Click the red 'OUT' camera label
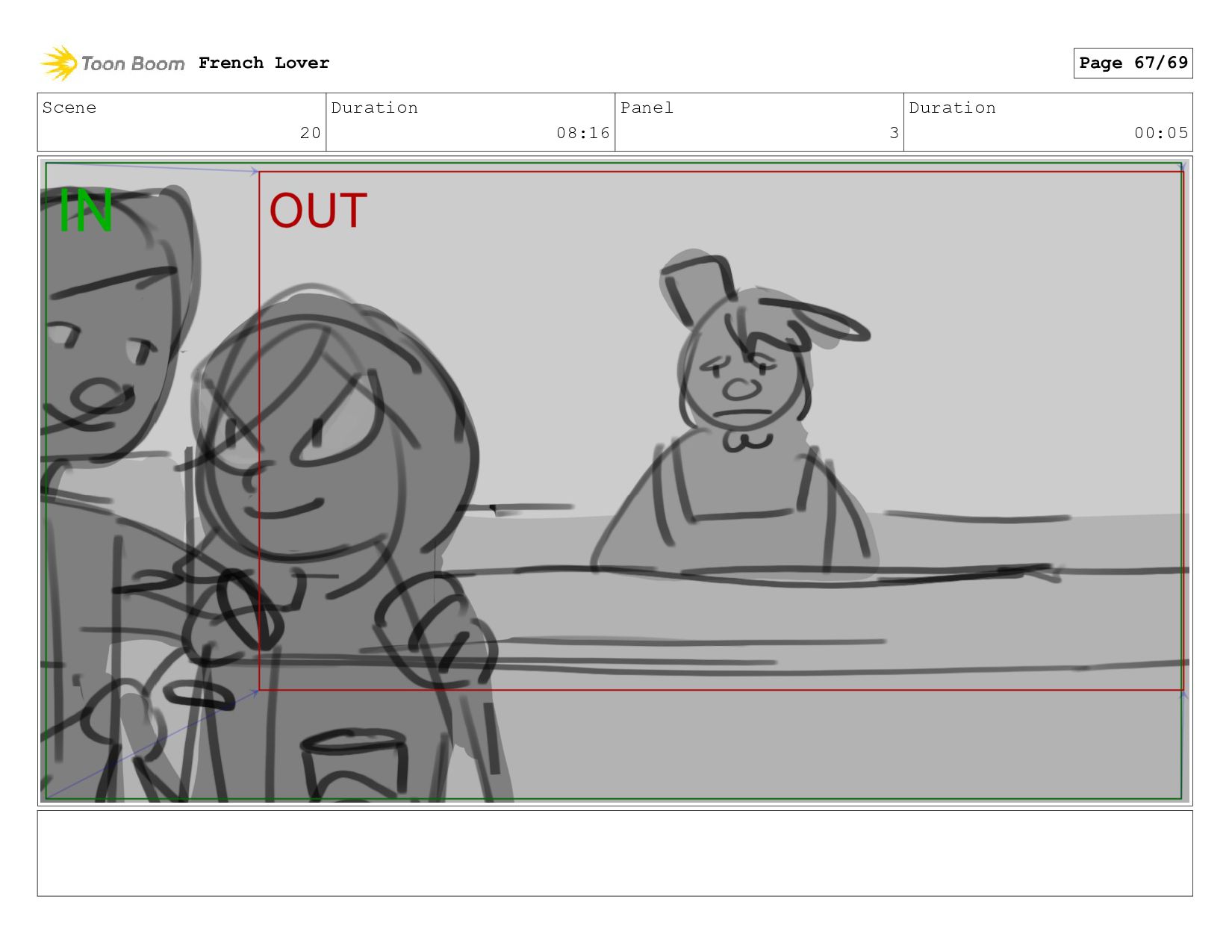The height and width of the screenshot is (952, 1232). pyautogui.click(x=318, y=211)
